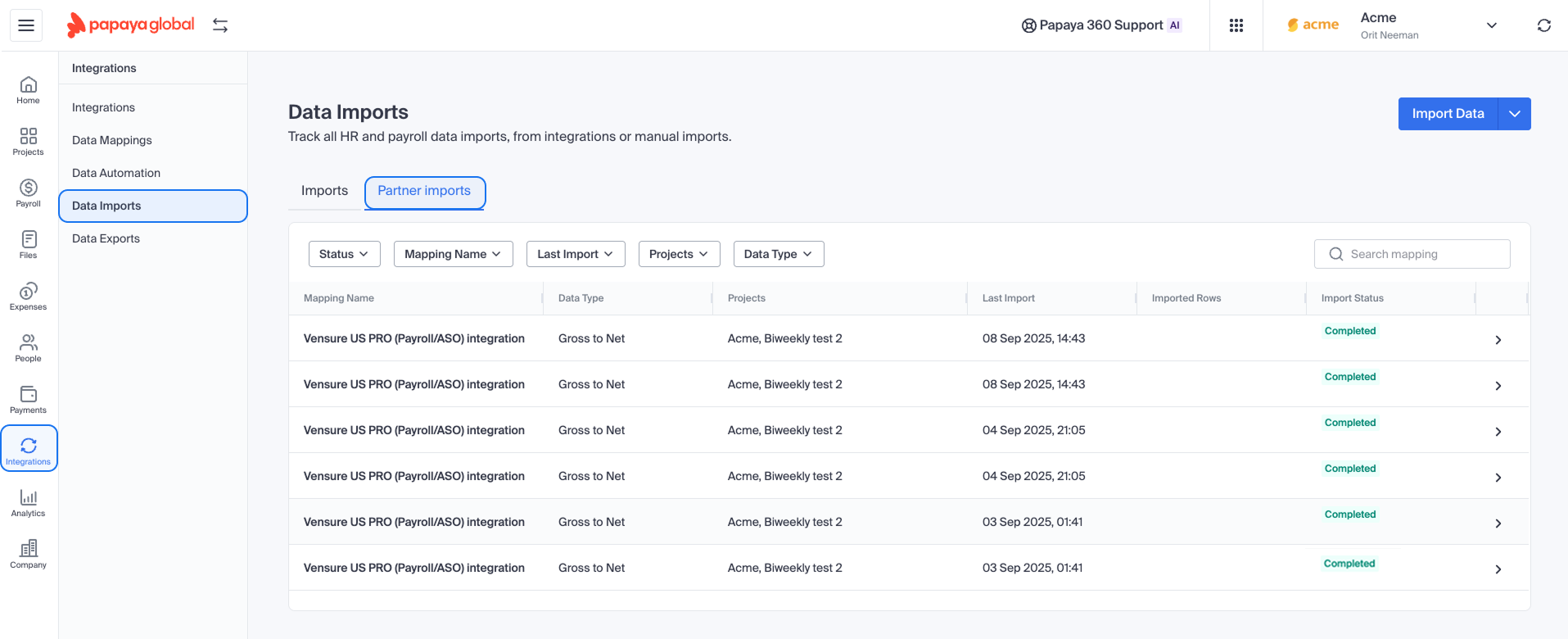Viewport: 1568px width, 639px height.
Task: Open Data Exports in the submenu
Action: tap(106, 238)
